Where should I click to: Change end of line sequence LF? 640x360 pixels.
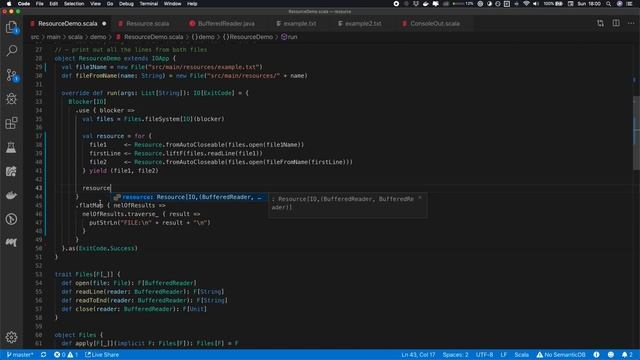click(x=504, y=355)
